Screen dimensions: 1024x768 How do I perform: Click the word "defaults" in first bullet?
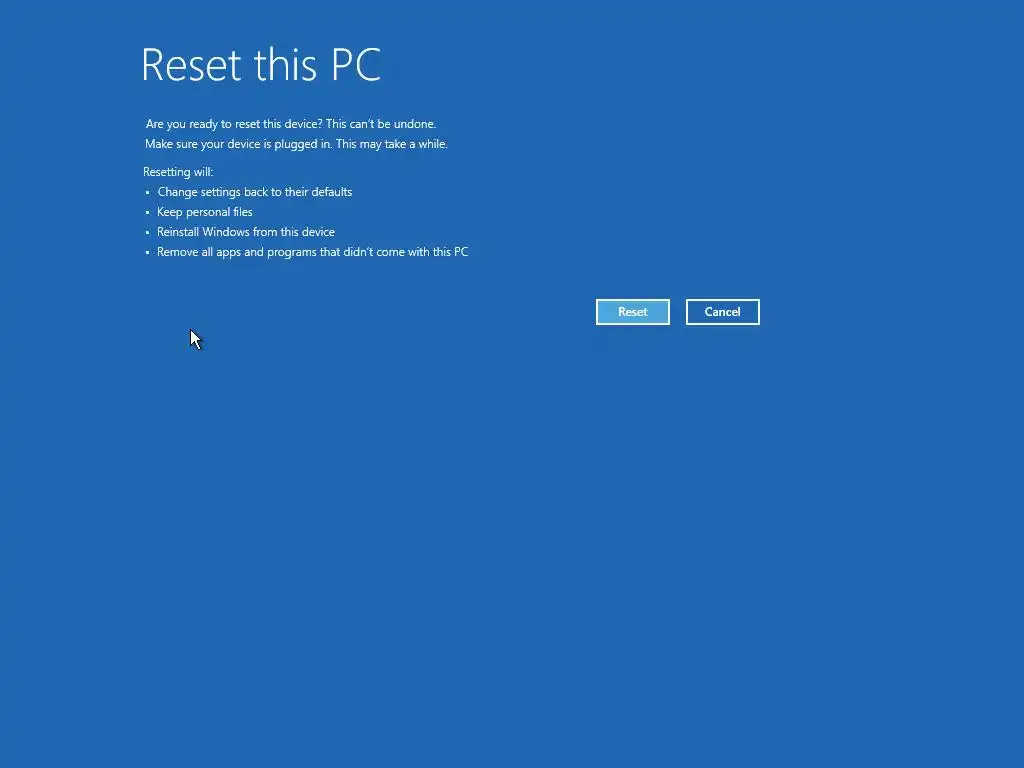tap(332, 192)
